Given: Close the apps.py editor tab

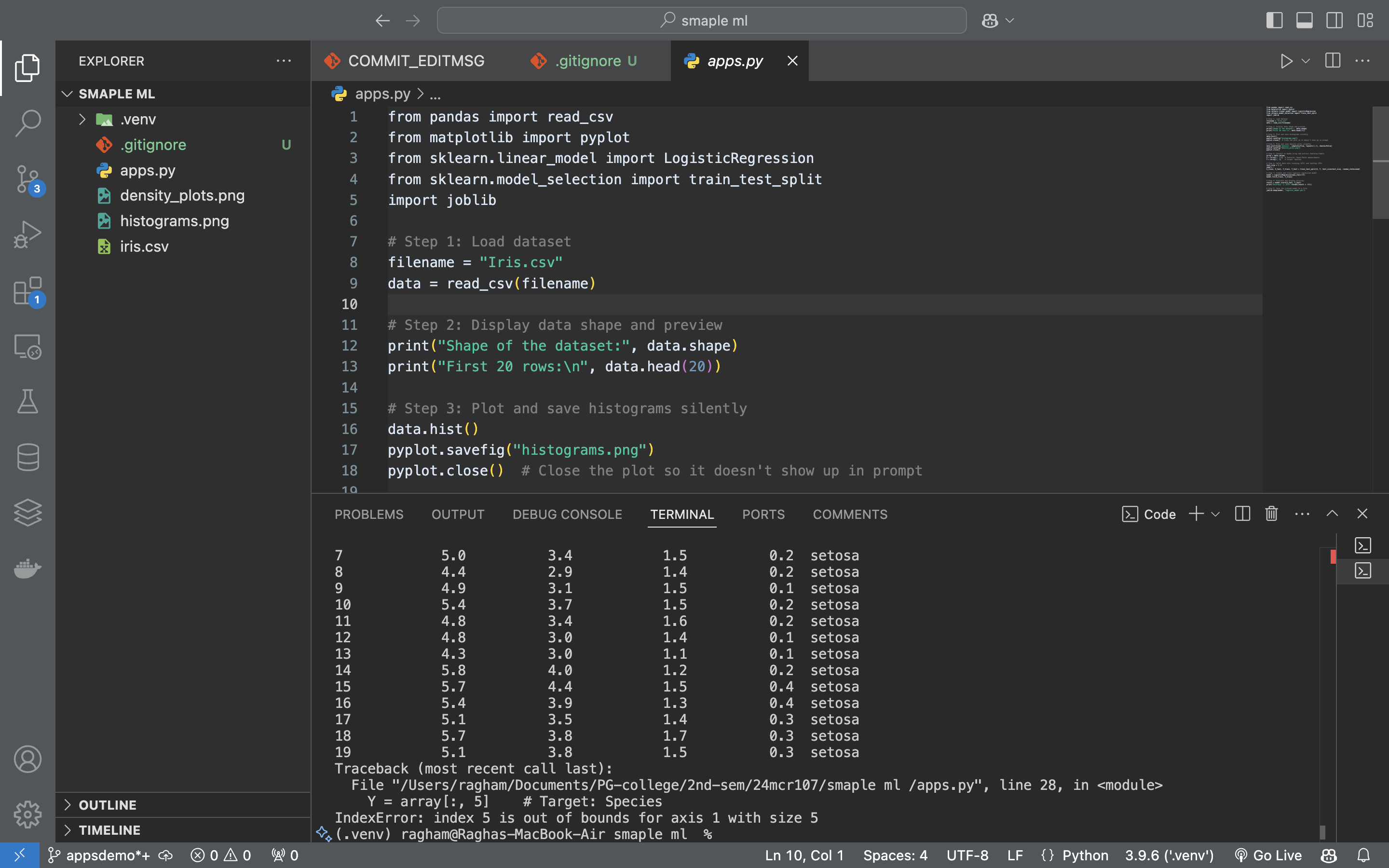Looking at the screenshot, I should [x=792, y=61].
